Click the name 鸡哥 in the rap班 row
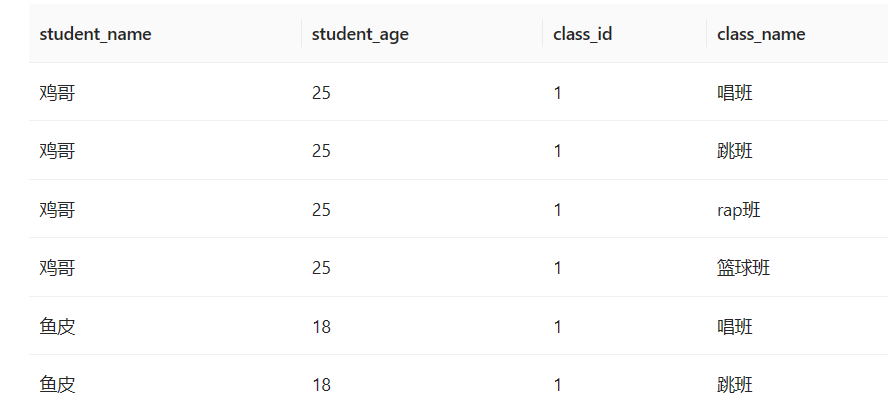888x413 pixels. (57, 210)
